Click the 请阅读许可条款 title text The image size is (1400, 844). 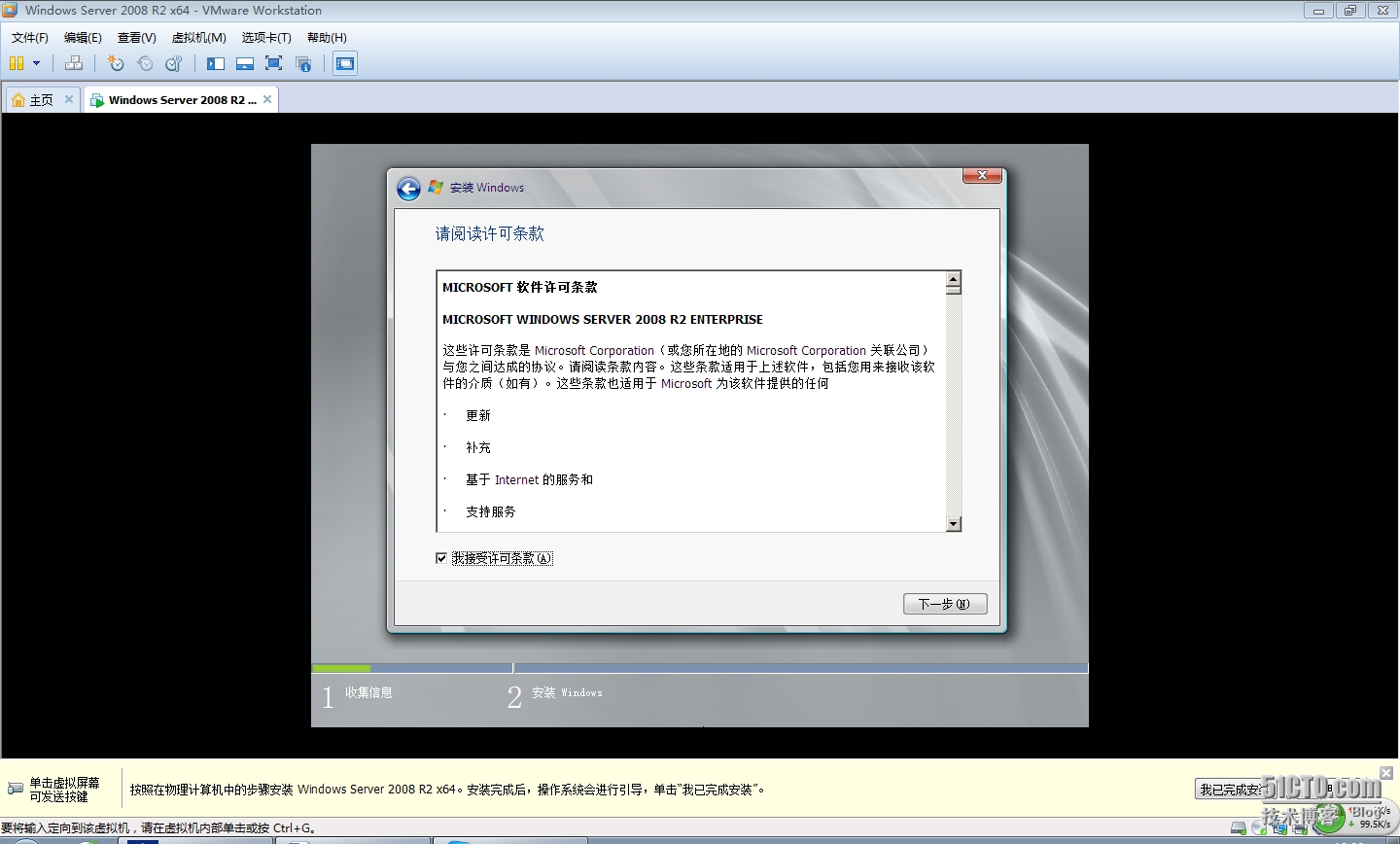pyautogui.click(x=490, y=233)
